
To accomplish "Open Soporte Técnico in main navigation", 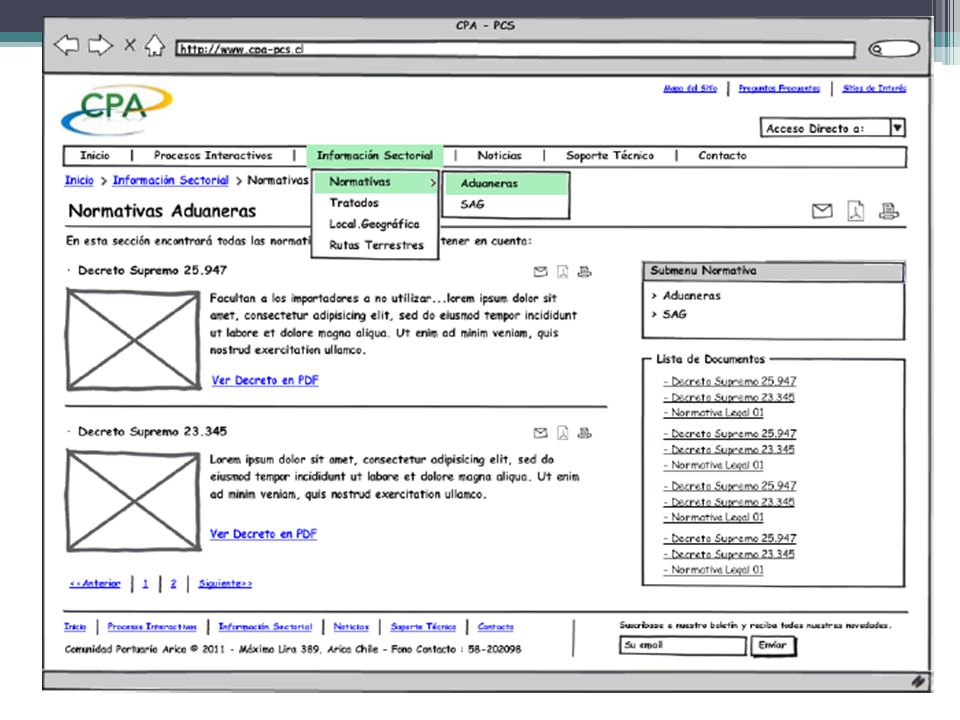I will click(x=610, y=156).
